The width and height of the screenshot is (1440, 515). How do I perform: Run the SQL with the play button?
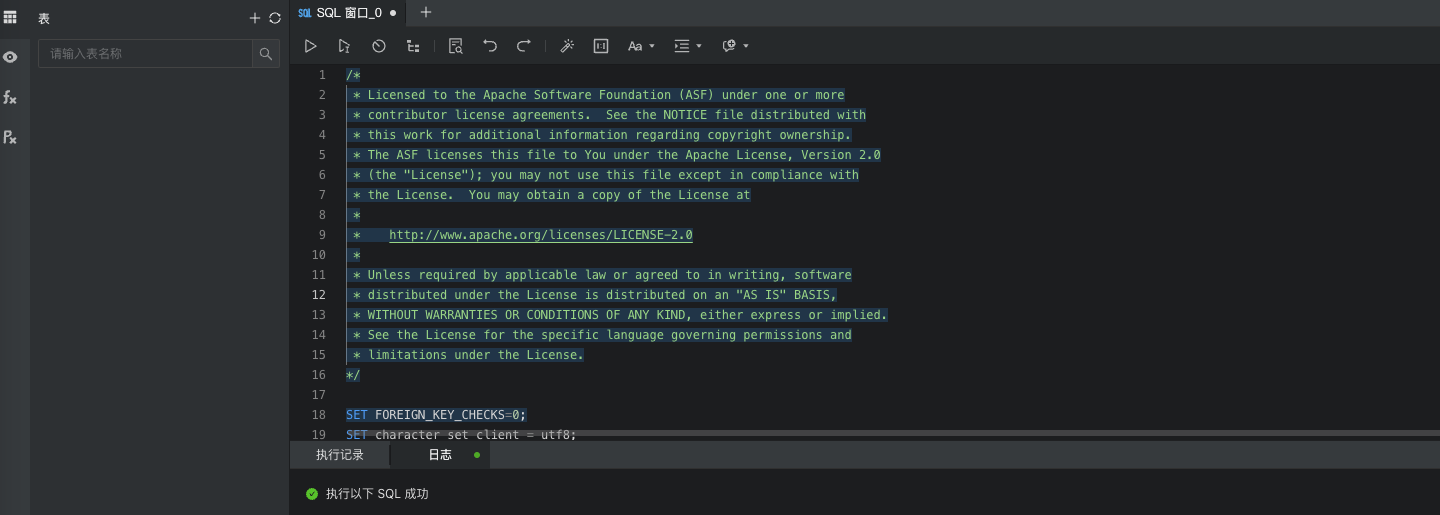(x=311, y=46)
